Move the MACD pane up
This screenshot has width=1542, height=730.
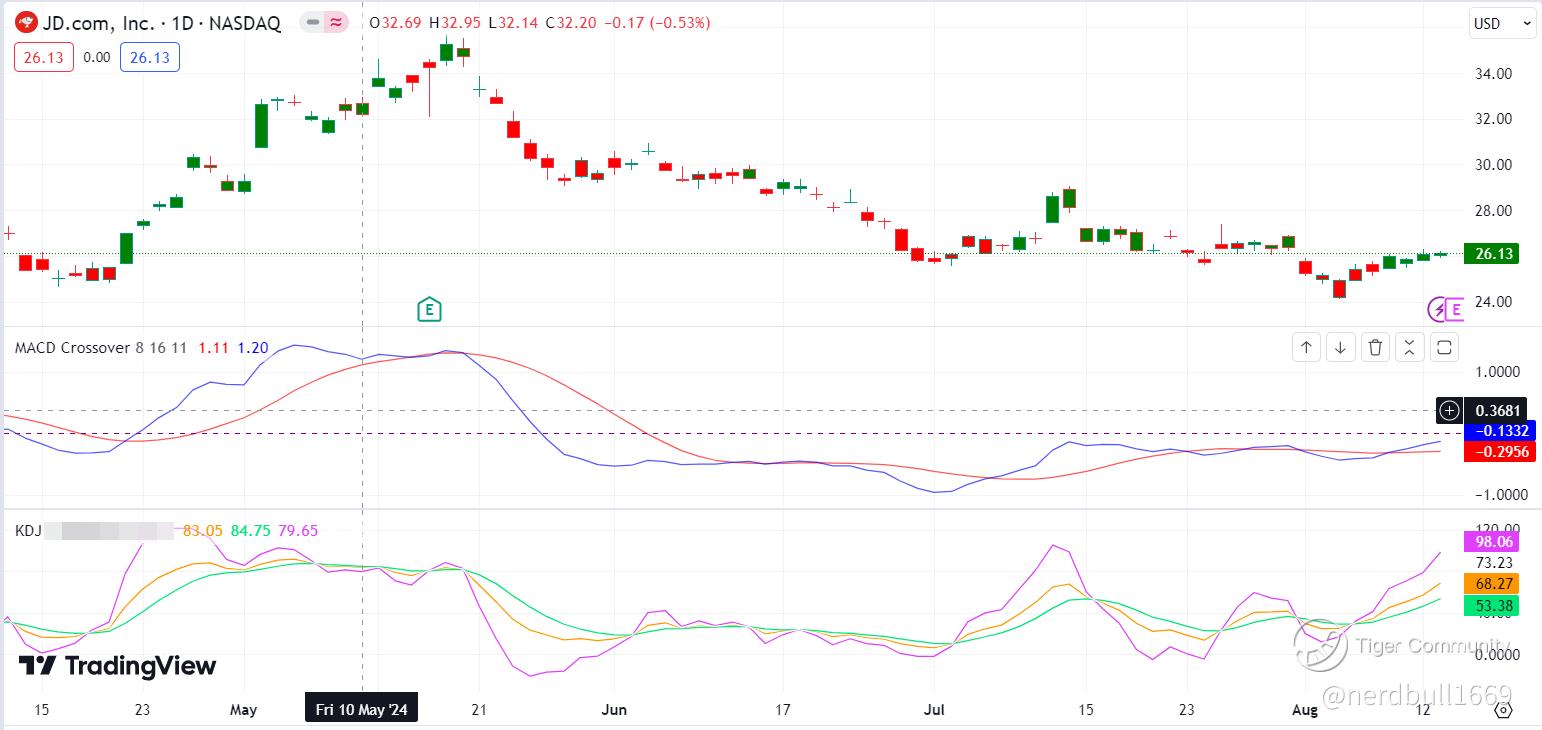pyautogui.click(x=1306, y=347)
